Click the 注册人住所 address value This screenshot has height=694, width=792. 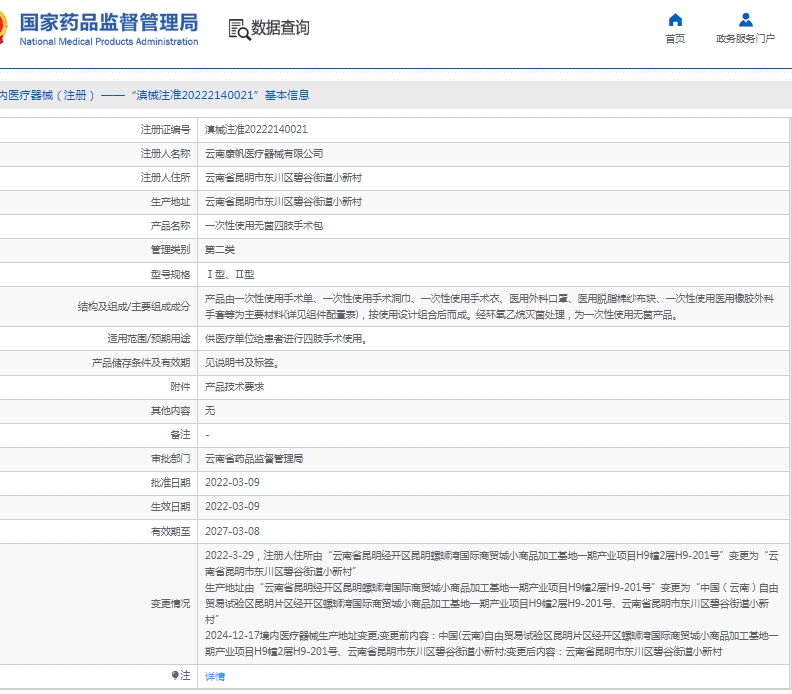[x=283, y=178]
